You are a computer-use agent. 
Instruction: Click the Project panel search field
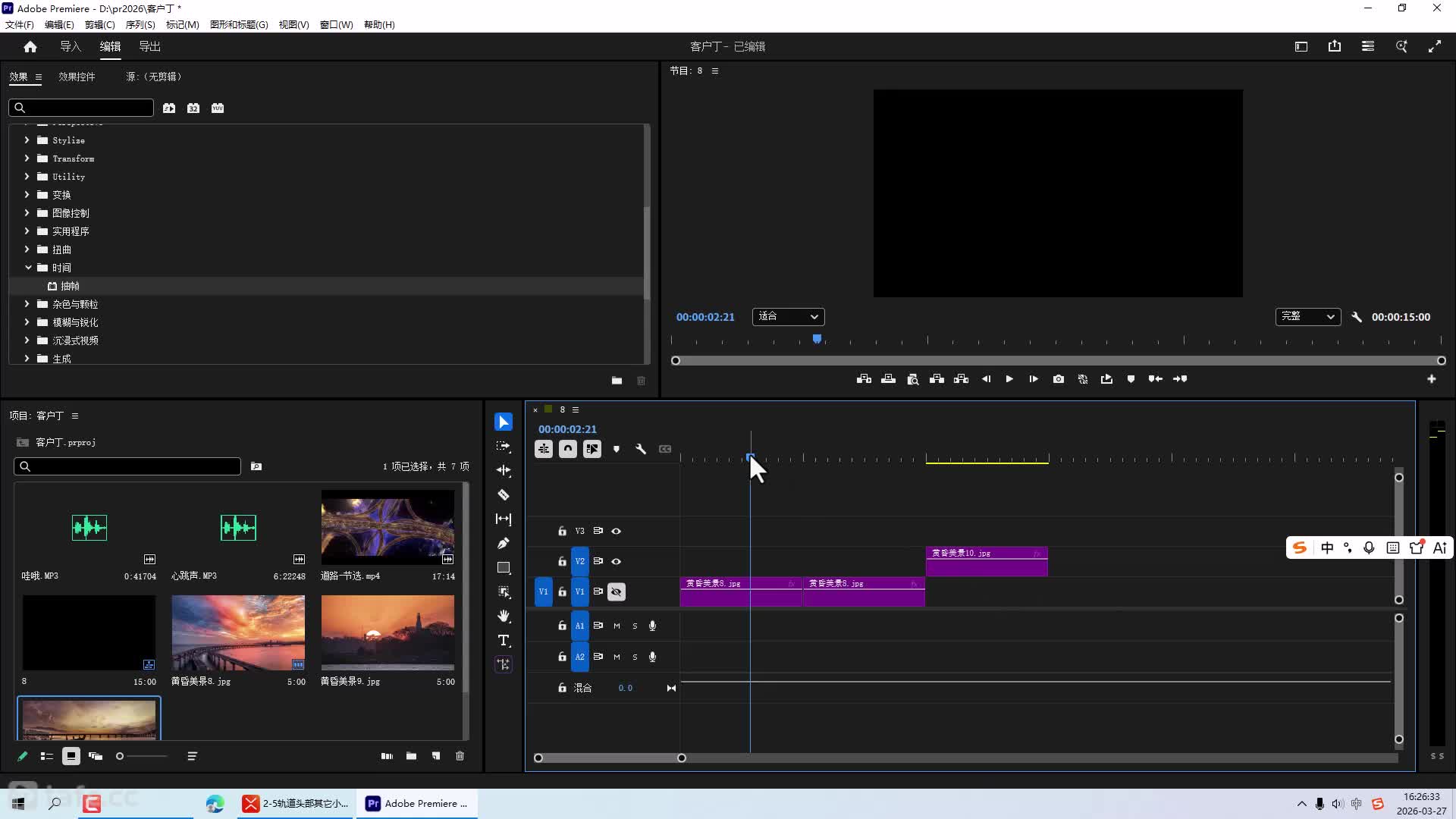(x=127, y=466)
